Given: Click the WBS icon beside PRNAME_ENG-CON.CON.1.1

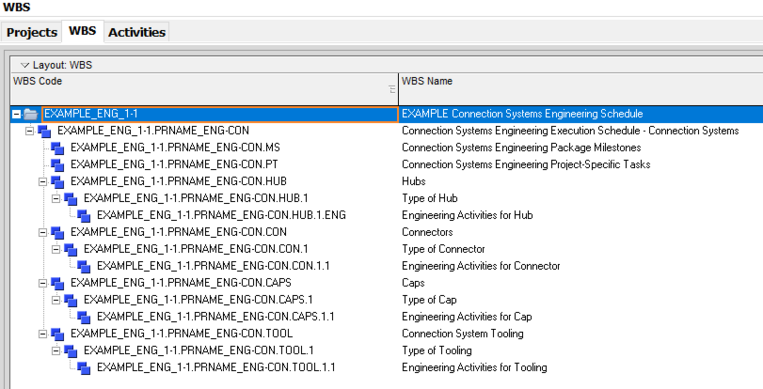Looking at the screenshot, I should pyautogui.click(x=84, y=266).
